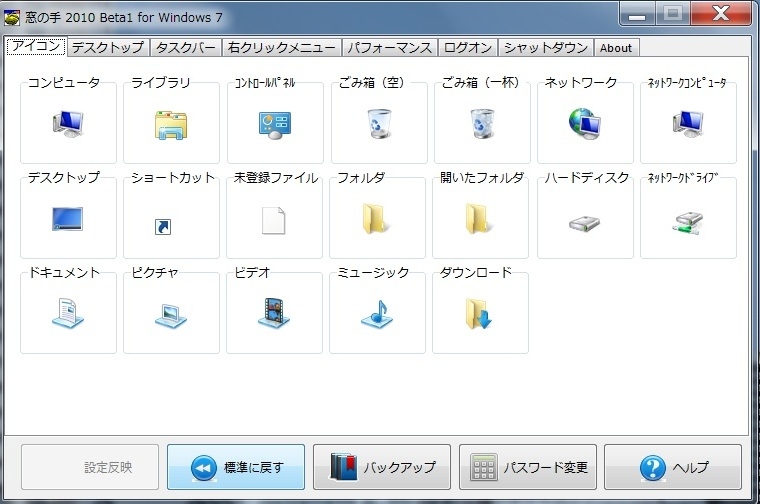
Task: Select the ネットワーク globe icon
Action: pyautogui.click(x=585, y=124)
